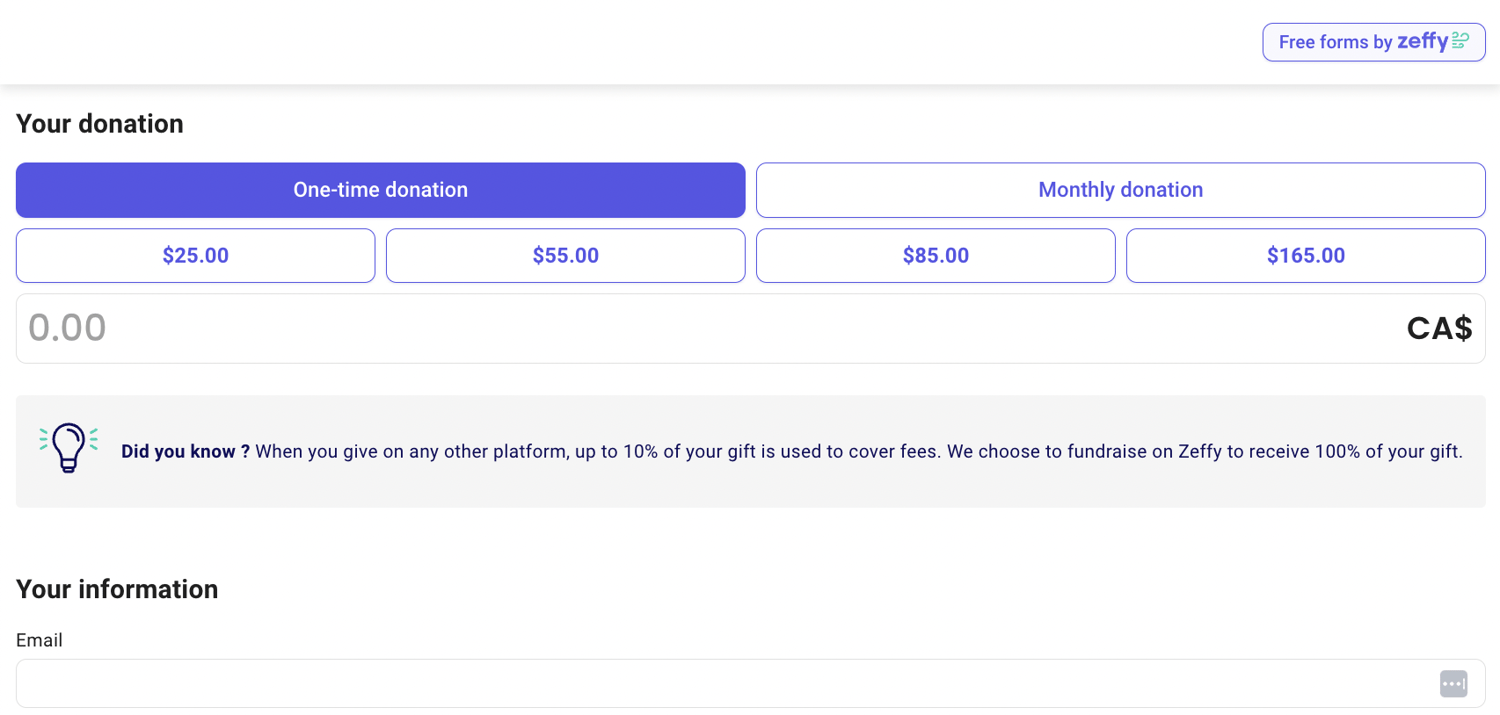Click the Your information section heading

click(x=117, y=589)
